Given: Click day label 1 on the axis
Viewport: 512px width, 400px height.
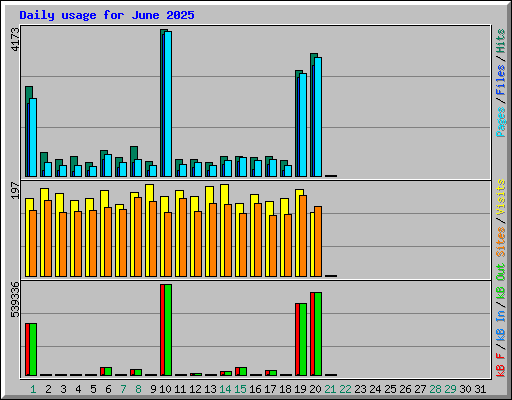Looking at the screenshot, I should (33, 389).
